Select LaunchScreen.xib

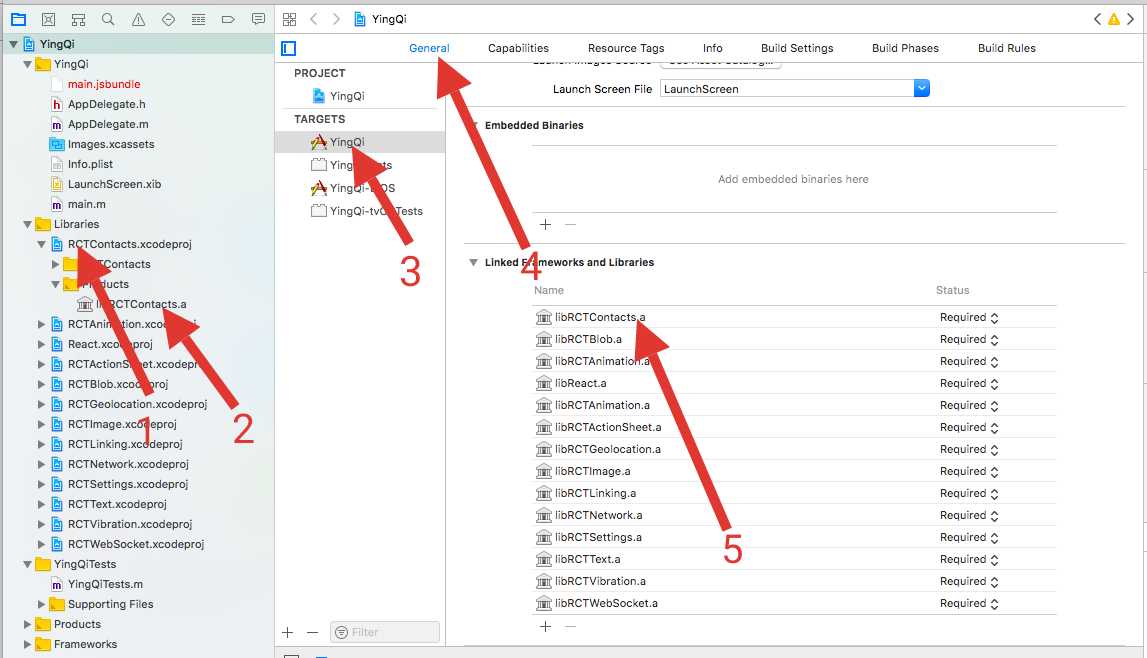[x=114, y=184]
